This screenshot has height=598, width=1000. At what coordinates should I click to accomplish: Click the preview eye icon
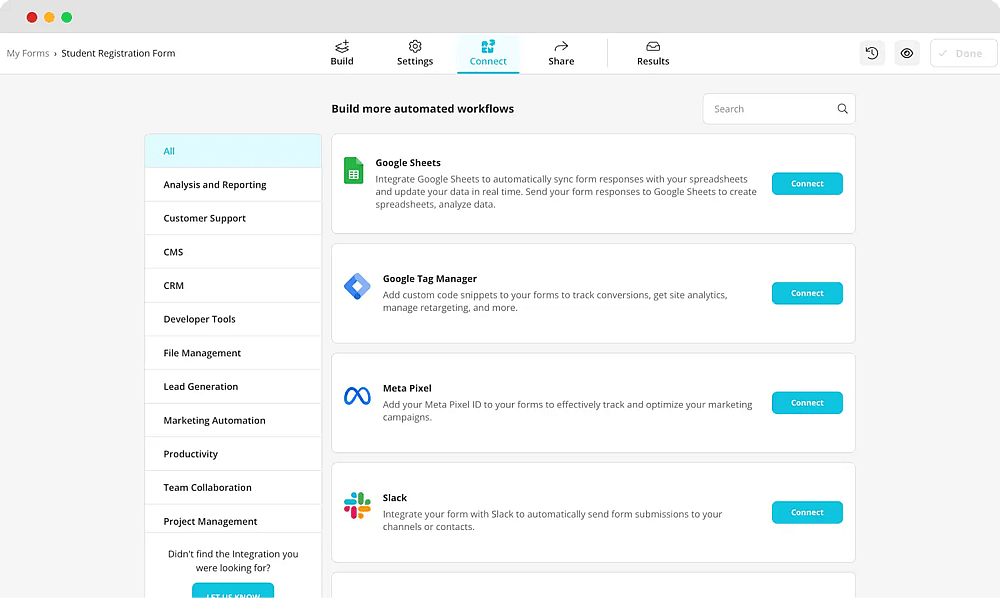(906, 54)
